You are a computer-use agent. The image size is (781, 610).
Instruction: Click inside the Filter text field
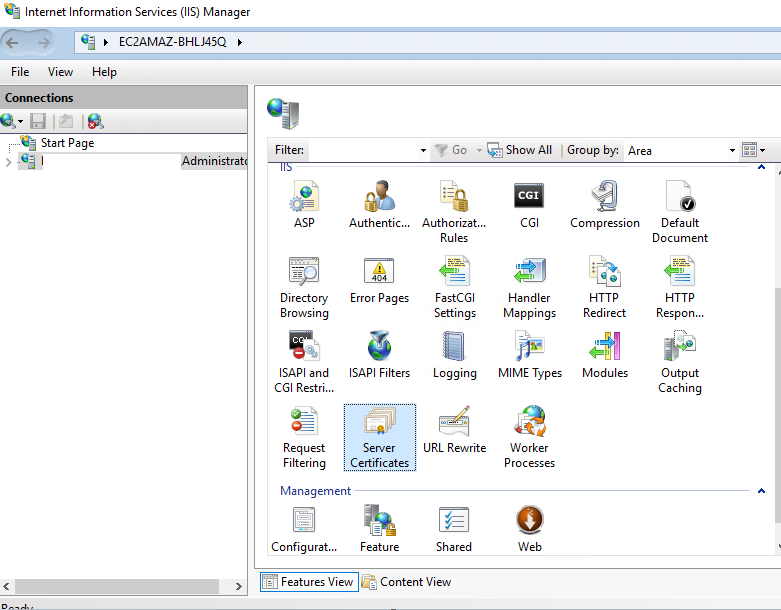tap(363, 150)
